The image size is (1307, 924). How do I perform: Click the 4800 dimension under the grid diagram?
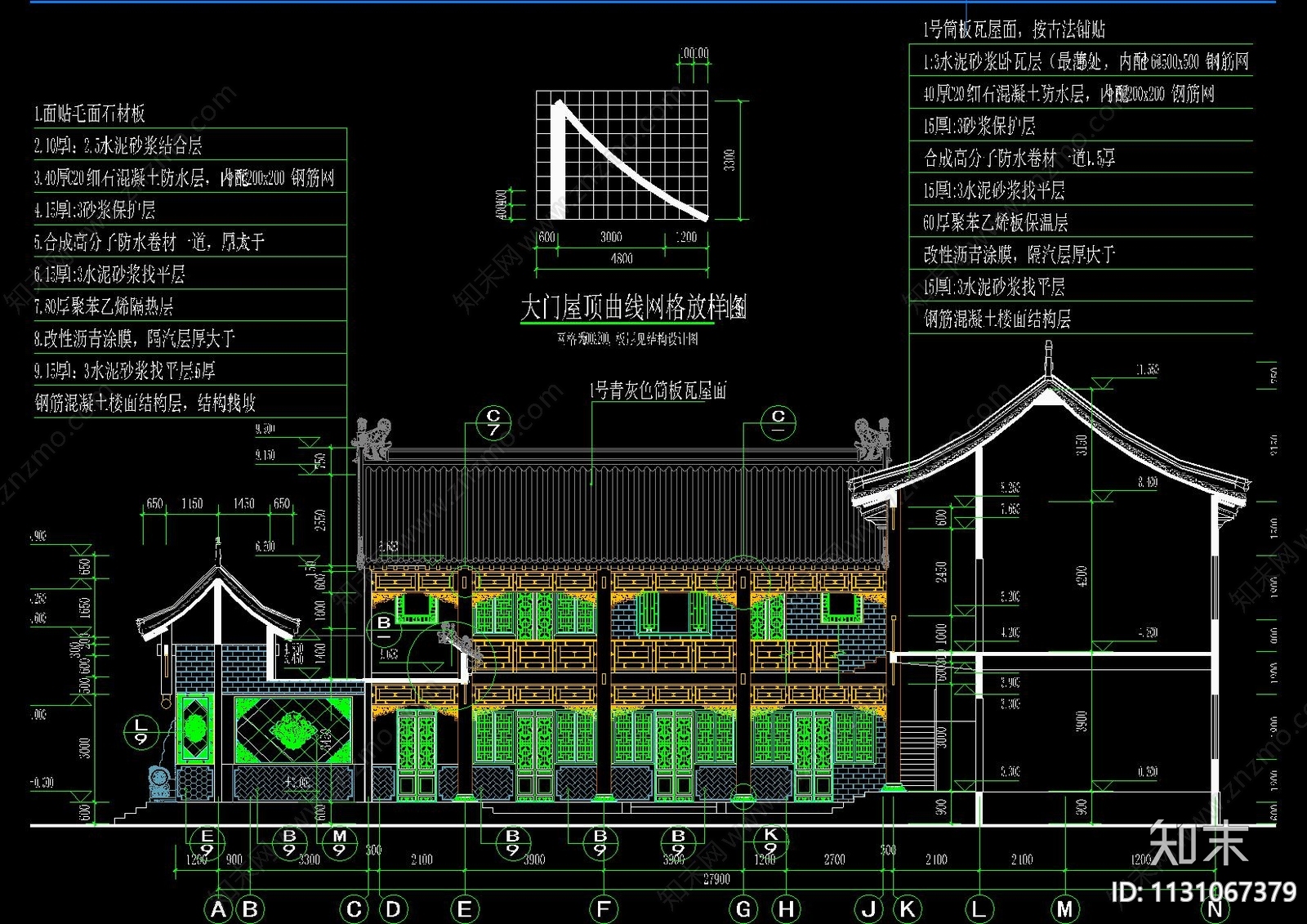click(x=622, y=258)
